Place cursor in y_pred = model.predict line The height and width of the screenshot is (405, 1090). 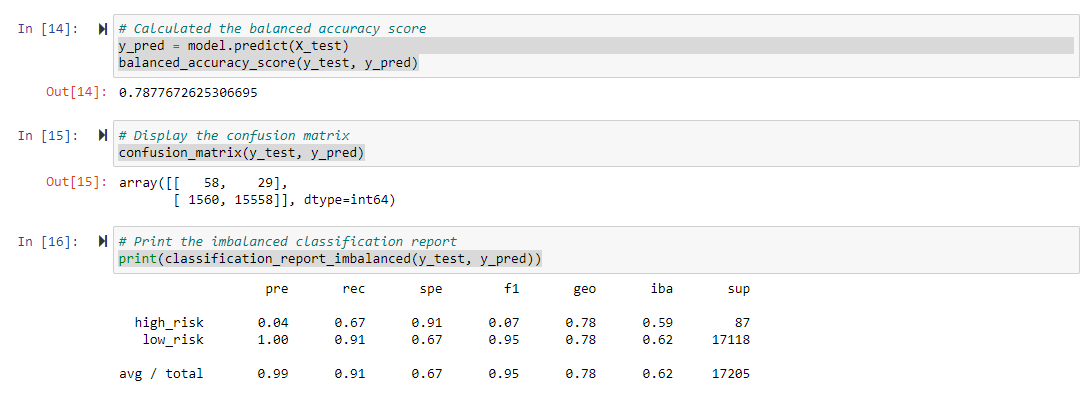pyautogui.click(x=234, y=46)
